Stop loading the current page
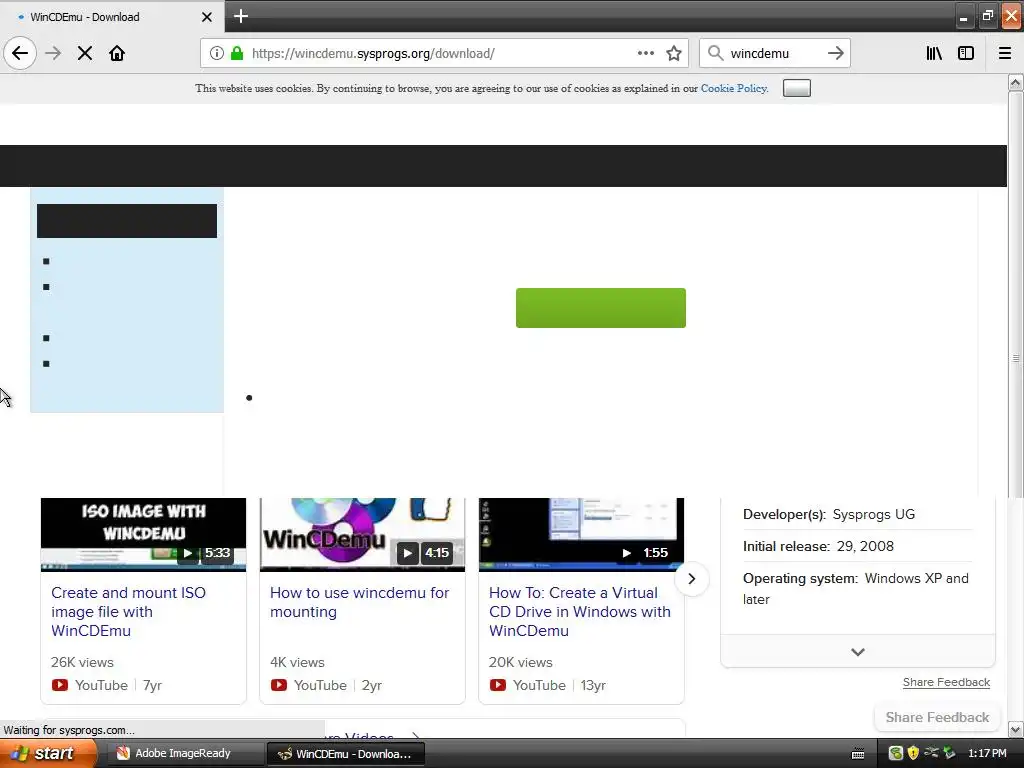Viewport: 1024px width, 768px height. [85, 53]
